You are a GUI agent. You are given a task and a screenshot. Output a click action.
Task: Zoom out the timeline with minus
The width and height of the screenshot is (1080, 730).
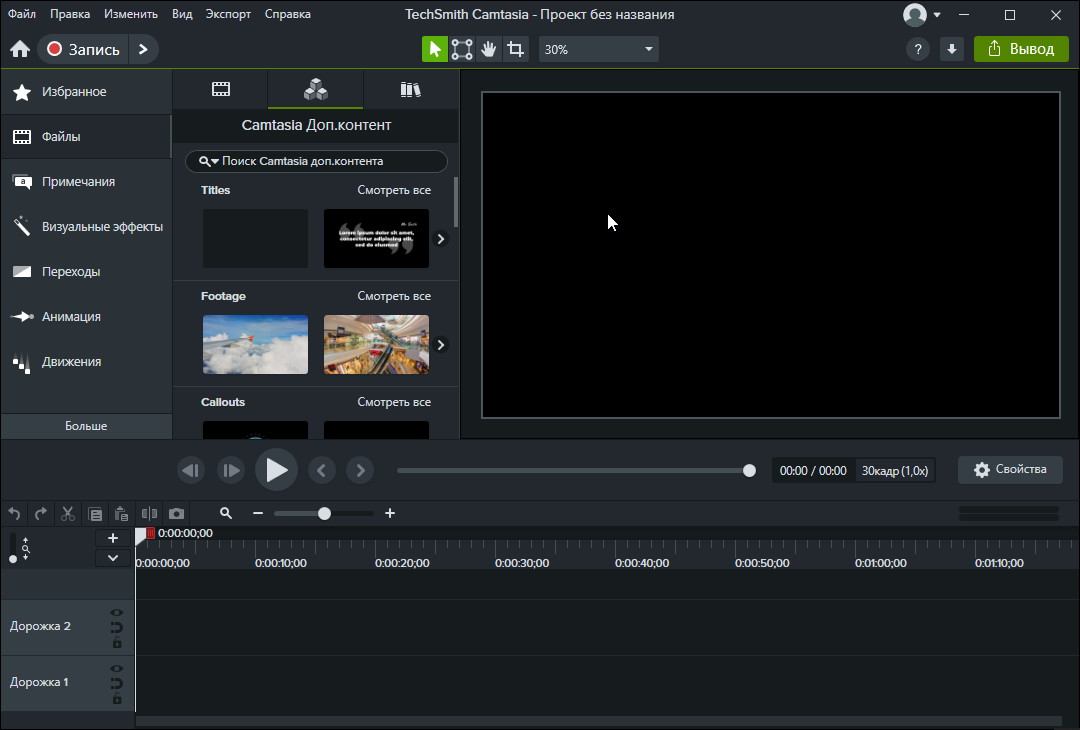(x=258, y=513)
